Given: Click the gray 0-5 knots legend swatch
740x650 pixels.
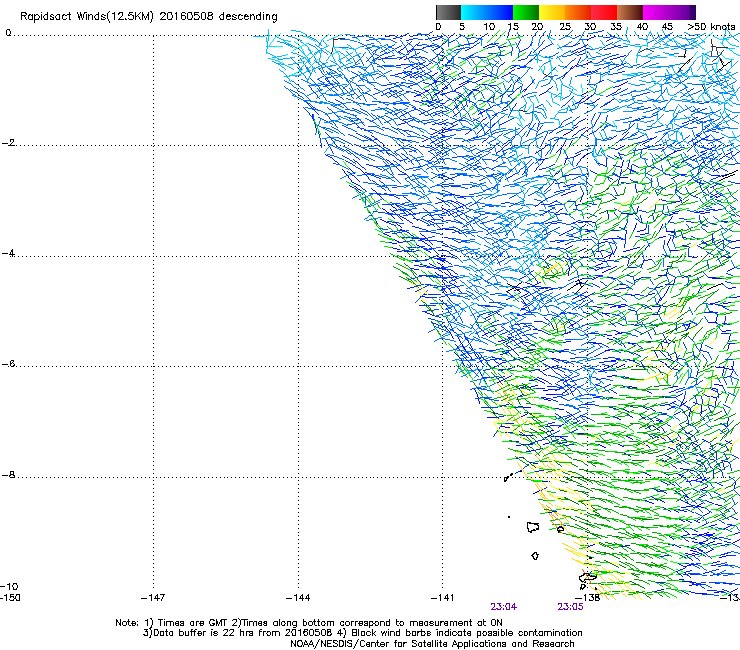Looking at the screenshot, I should pyautogui.click(x=448, y=12).
